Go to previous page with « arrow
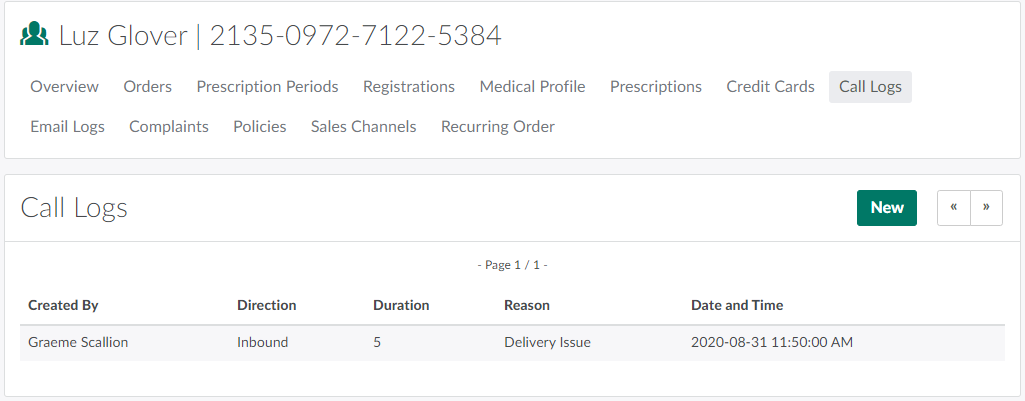The height and width of the screenshot is (401, 1025). pyautogui.click(x=954, y=208)
